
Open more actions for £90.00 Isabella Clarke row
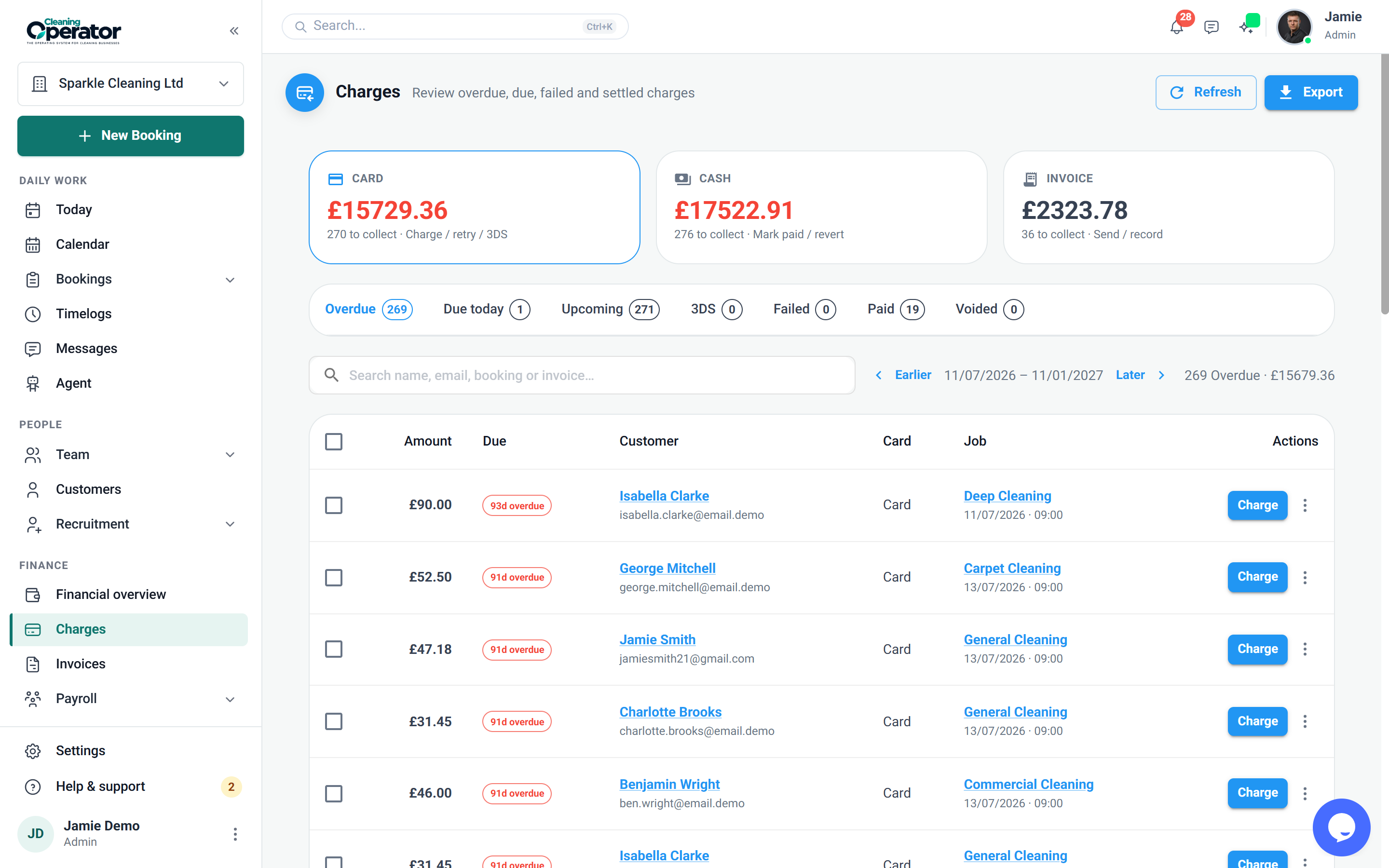tap(1305, 505)
